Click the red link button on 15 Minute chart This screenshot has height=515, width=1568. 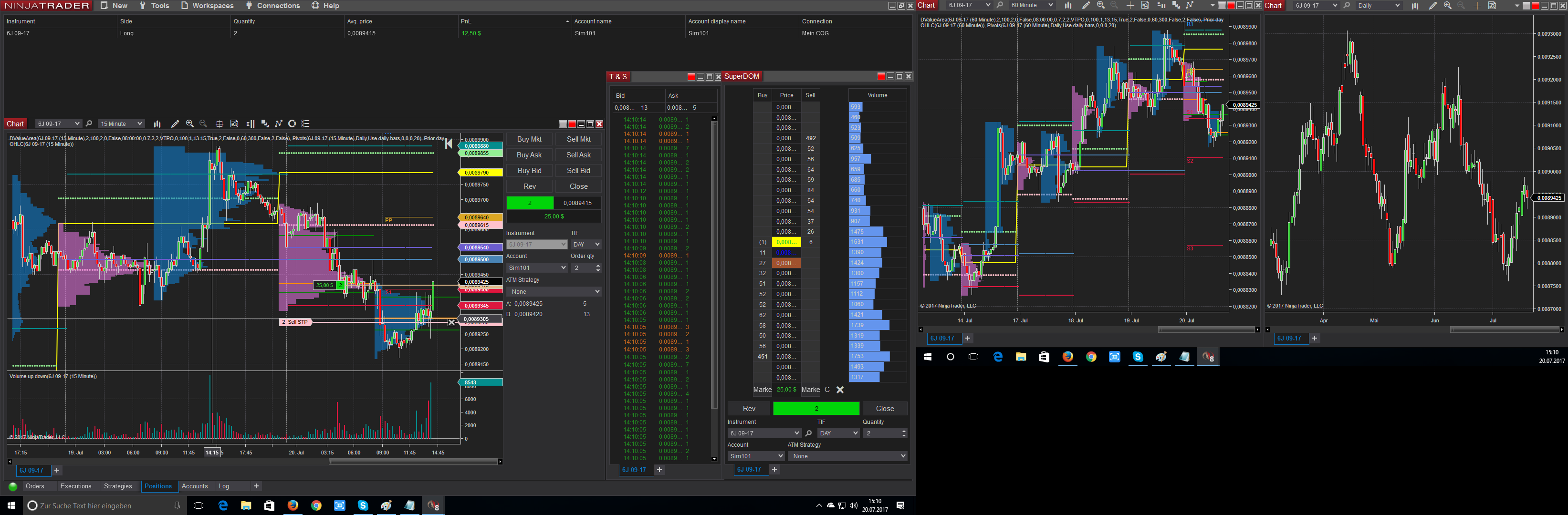point(572,124)
